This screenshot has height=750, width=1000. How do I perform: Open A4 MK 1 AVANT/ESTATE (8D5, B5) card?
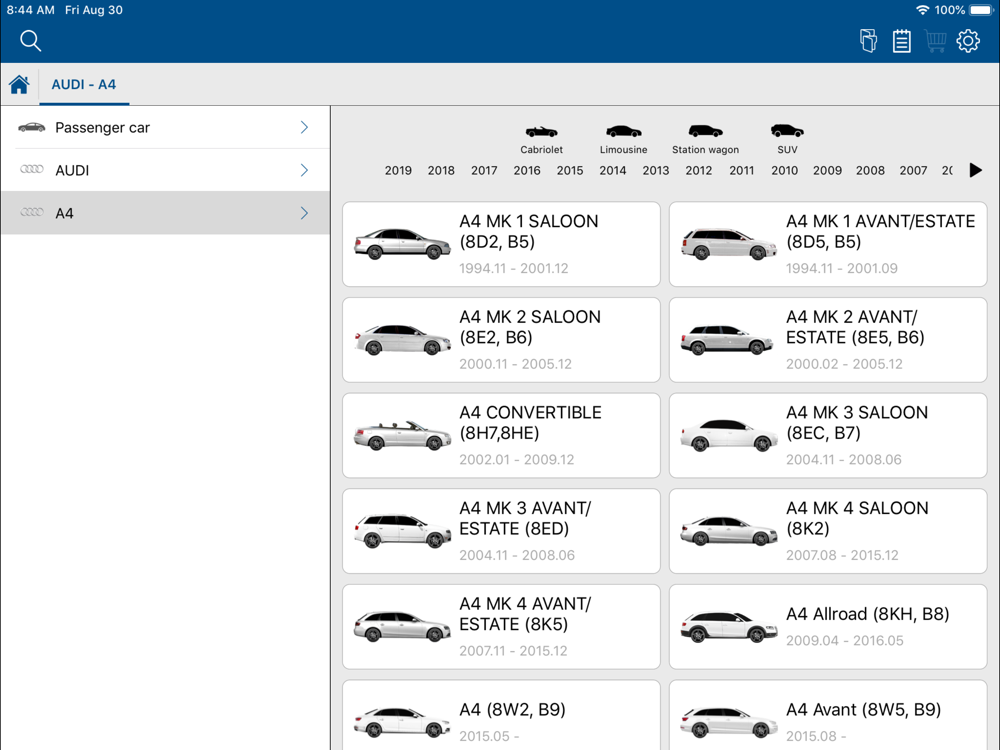click(828, 244)
